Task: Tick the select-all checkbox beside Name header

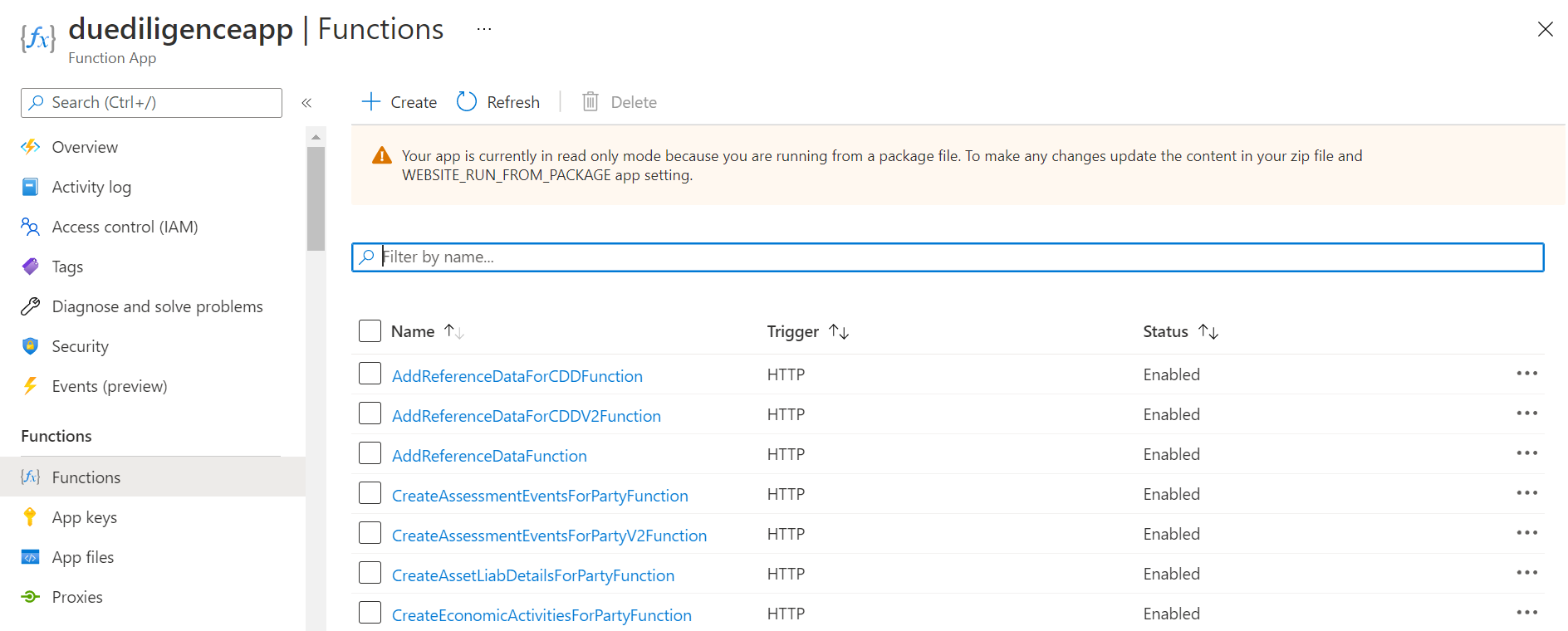Action: (x=370, y=331)
